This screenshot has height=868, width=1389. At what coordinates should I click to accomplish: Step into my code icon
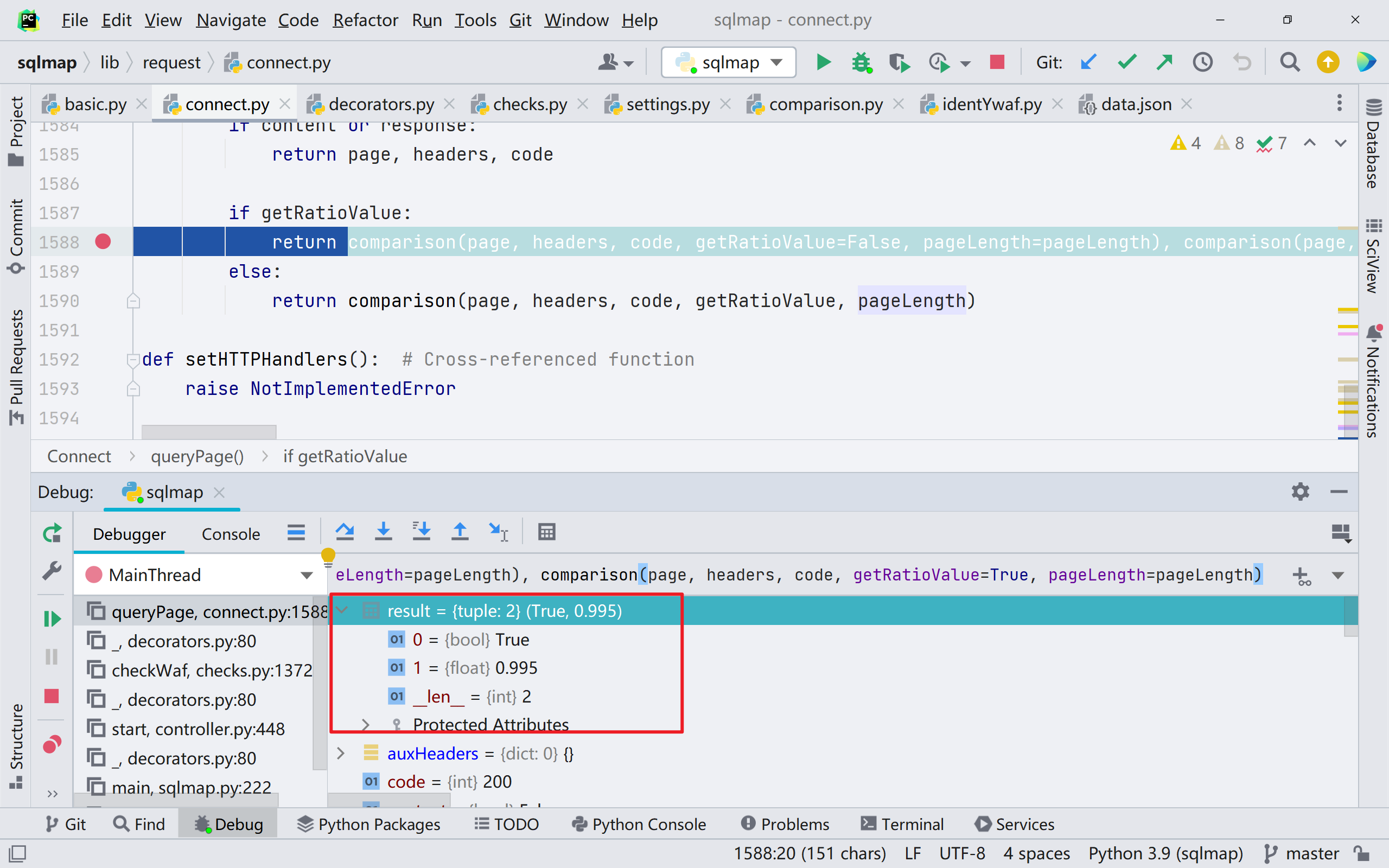point(421,532)
